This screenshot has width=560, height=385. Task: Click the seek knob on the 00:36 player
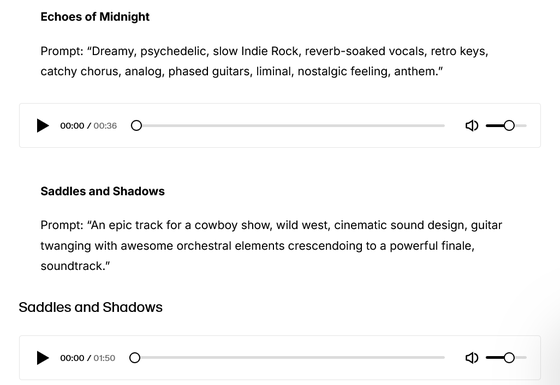tap(136, 126)
